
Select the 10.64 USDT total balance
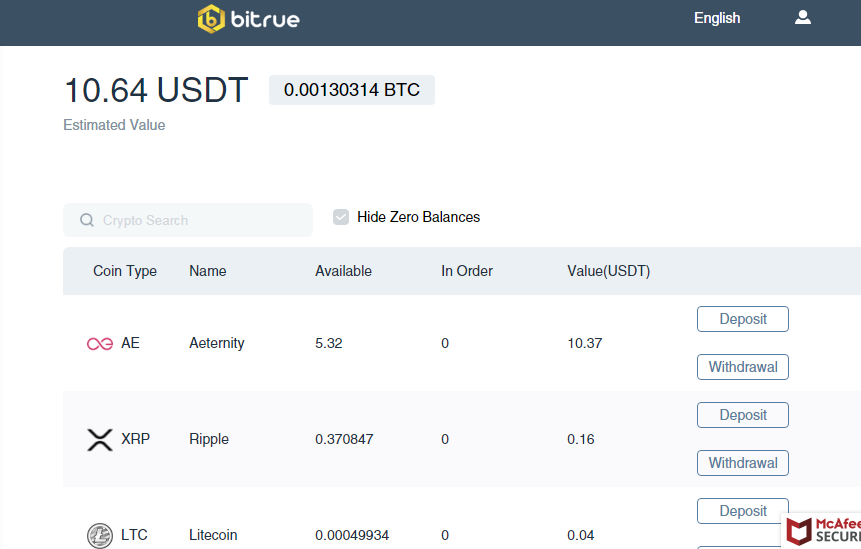[156, 90]
